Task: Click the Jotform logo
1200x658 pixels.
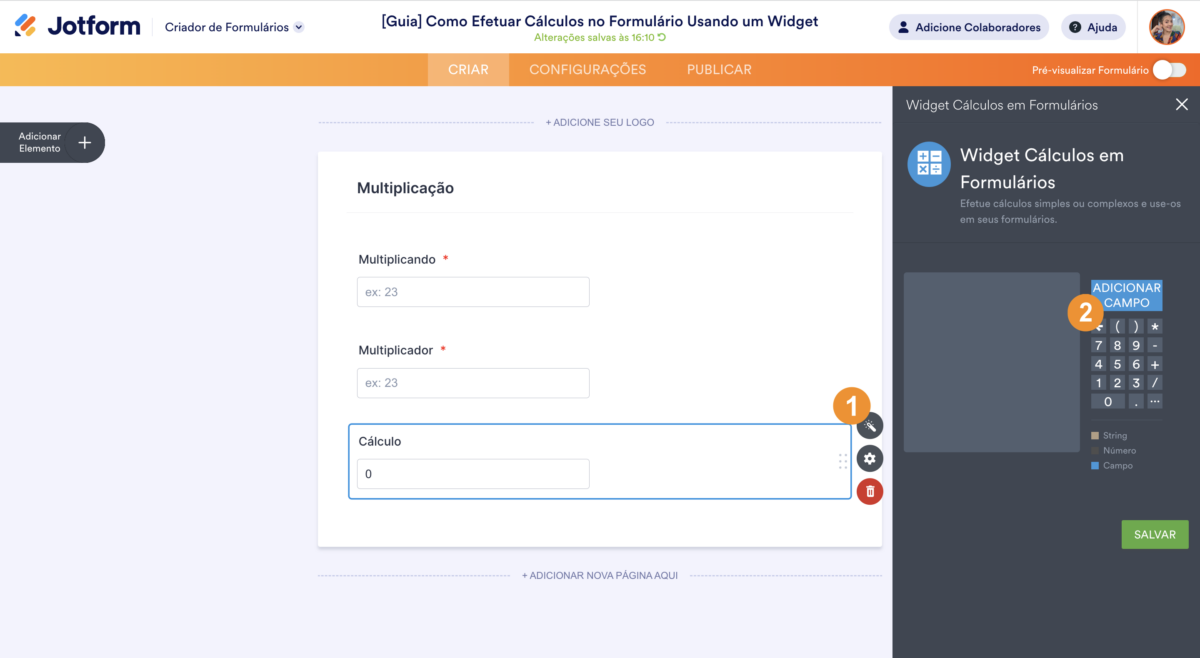Action: (x=78, y=27)
